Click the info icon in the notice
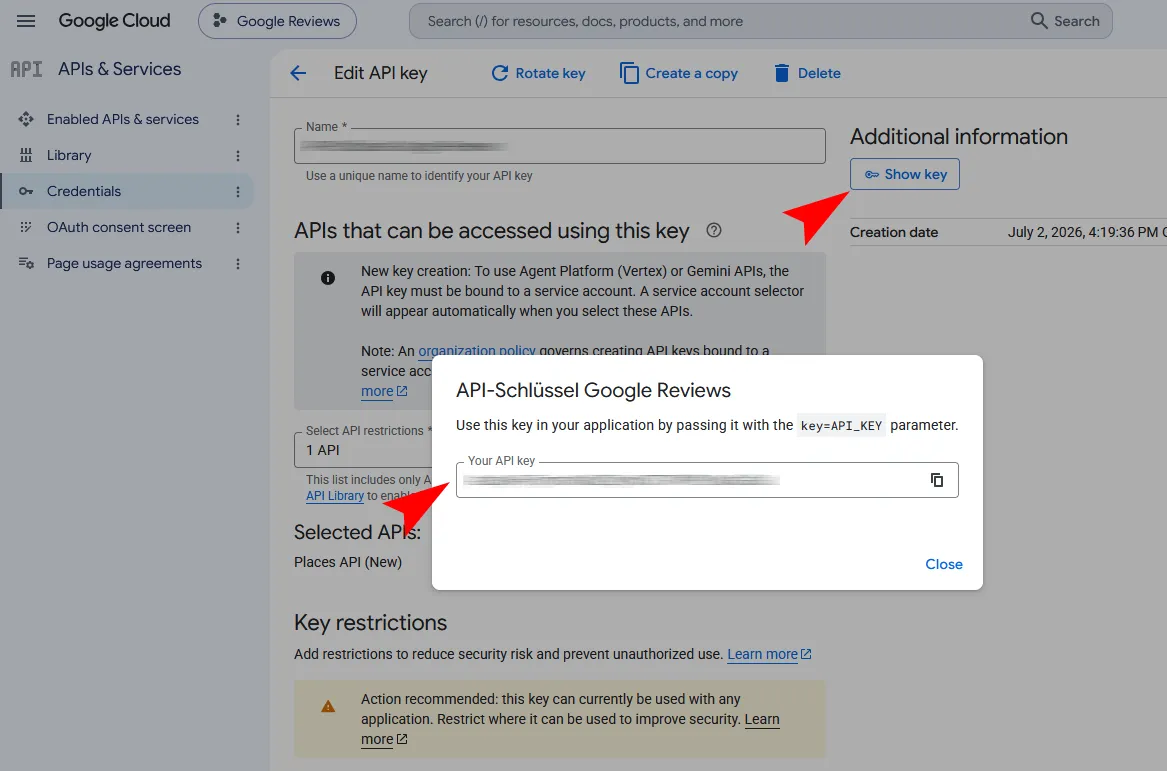This screenshot has width=1167, height=771. (x=327, y=278)
